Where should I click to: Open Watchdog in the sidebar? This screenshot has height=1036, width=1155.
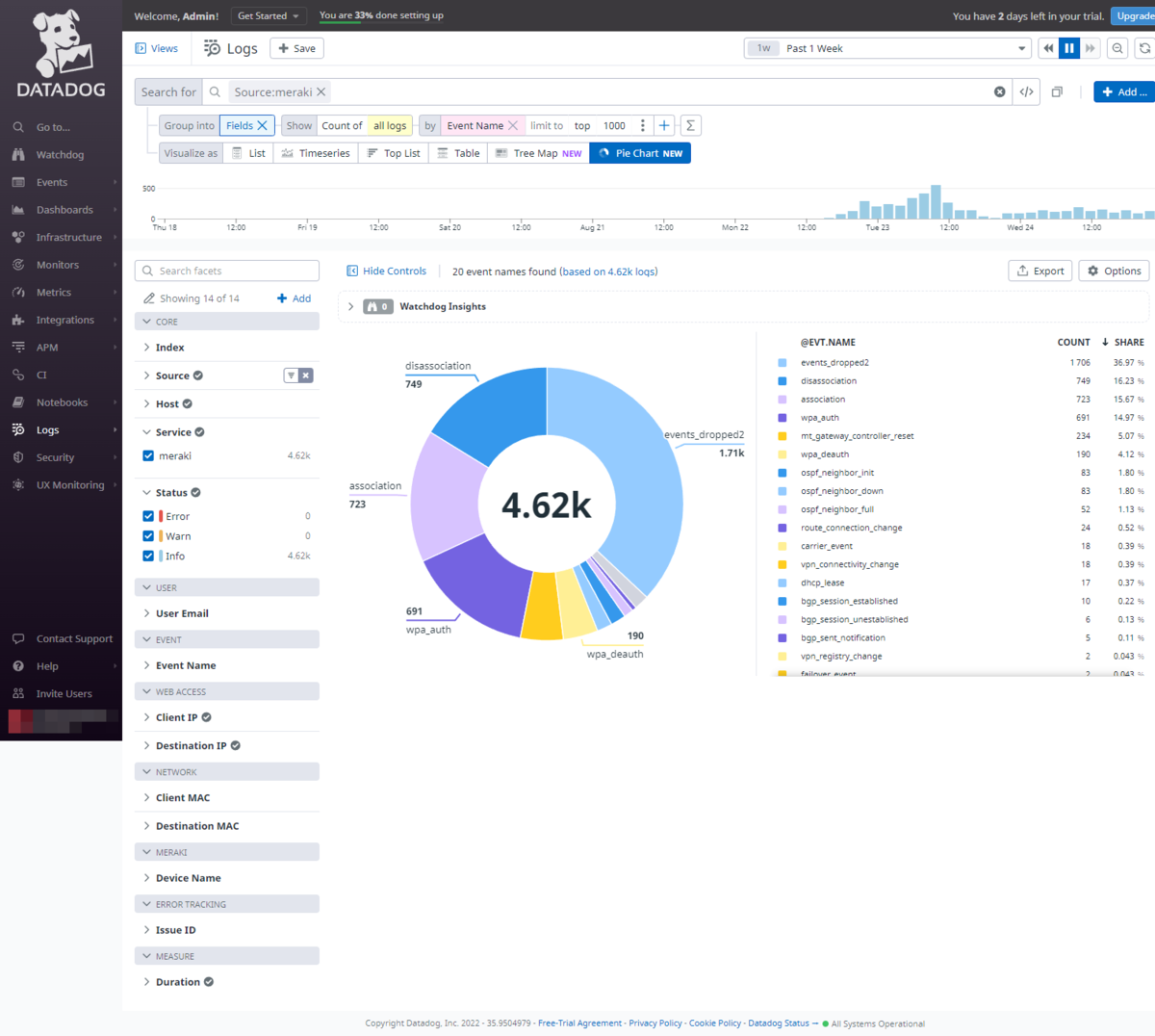click(60, 155)
